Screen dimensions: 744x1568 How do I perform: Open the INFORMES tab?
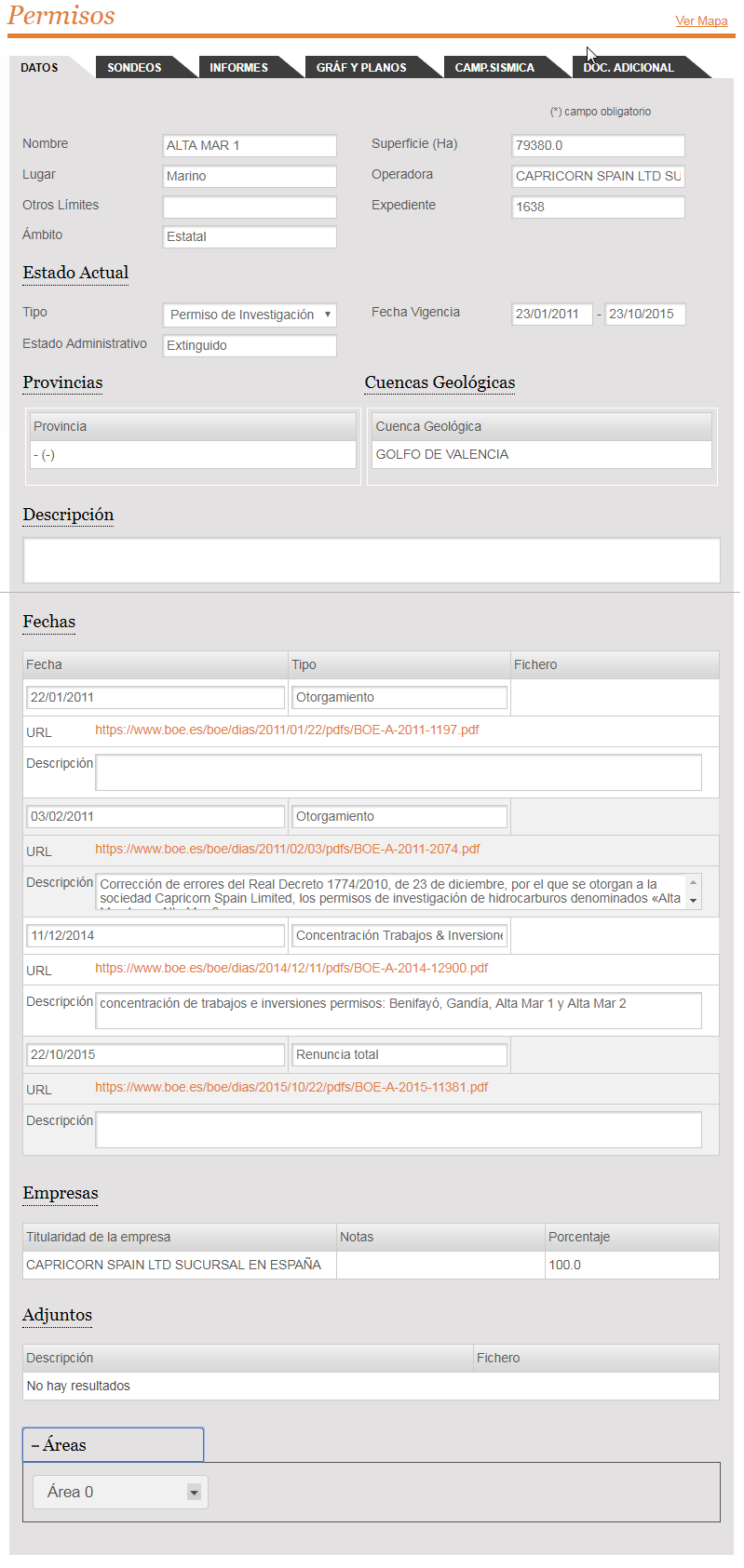[x=238, y=68]
